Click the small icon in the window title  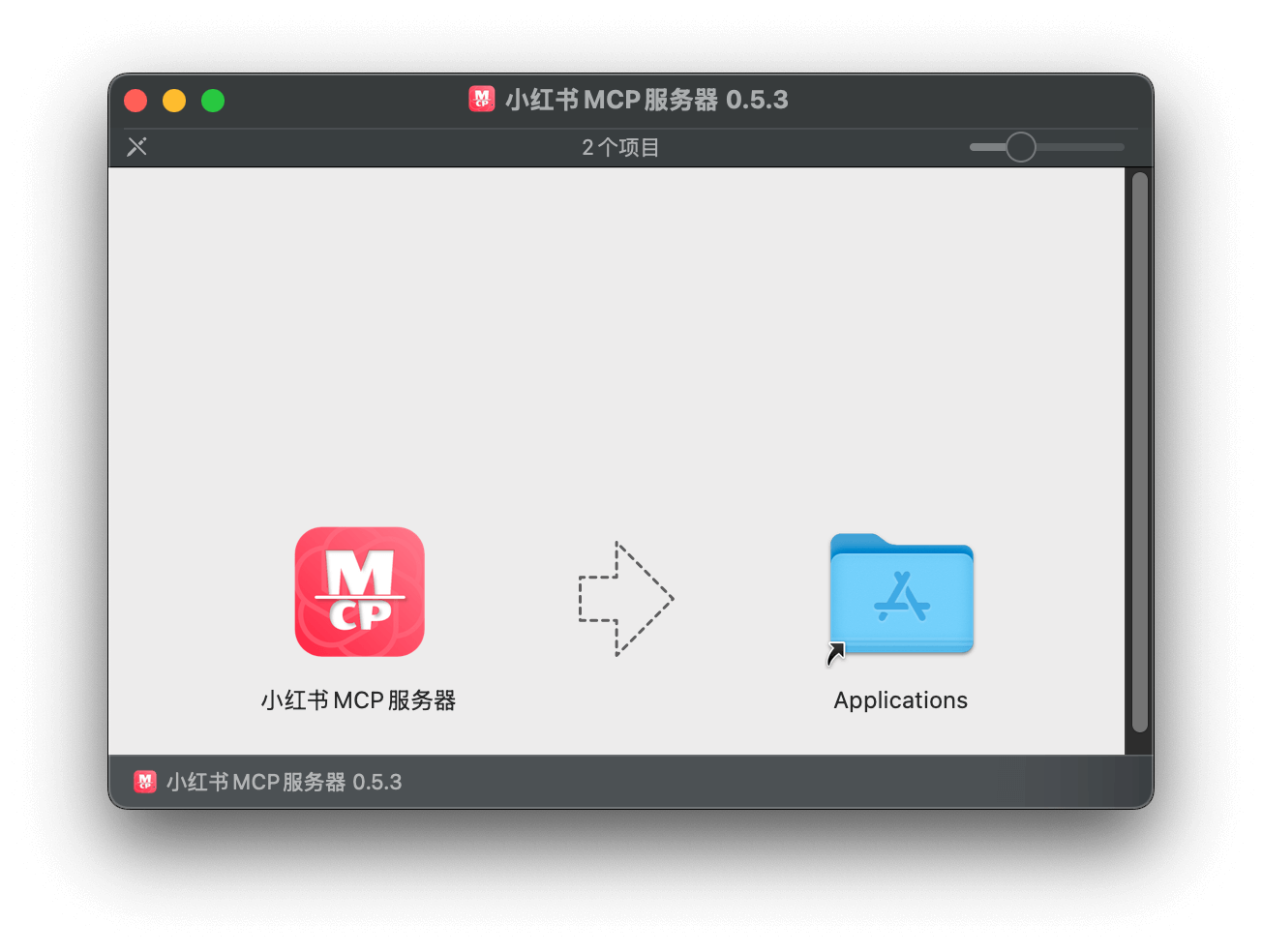coord(482,100)
